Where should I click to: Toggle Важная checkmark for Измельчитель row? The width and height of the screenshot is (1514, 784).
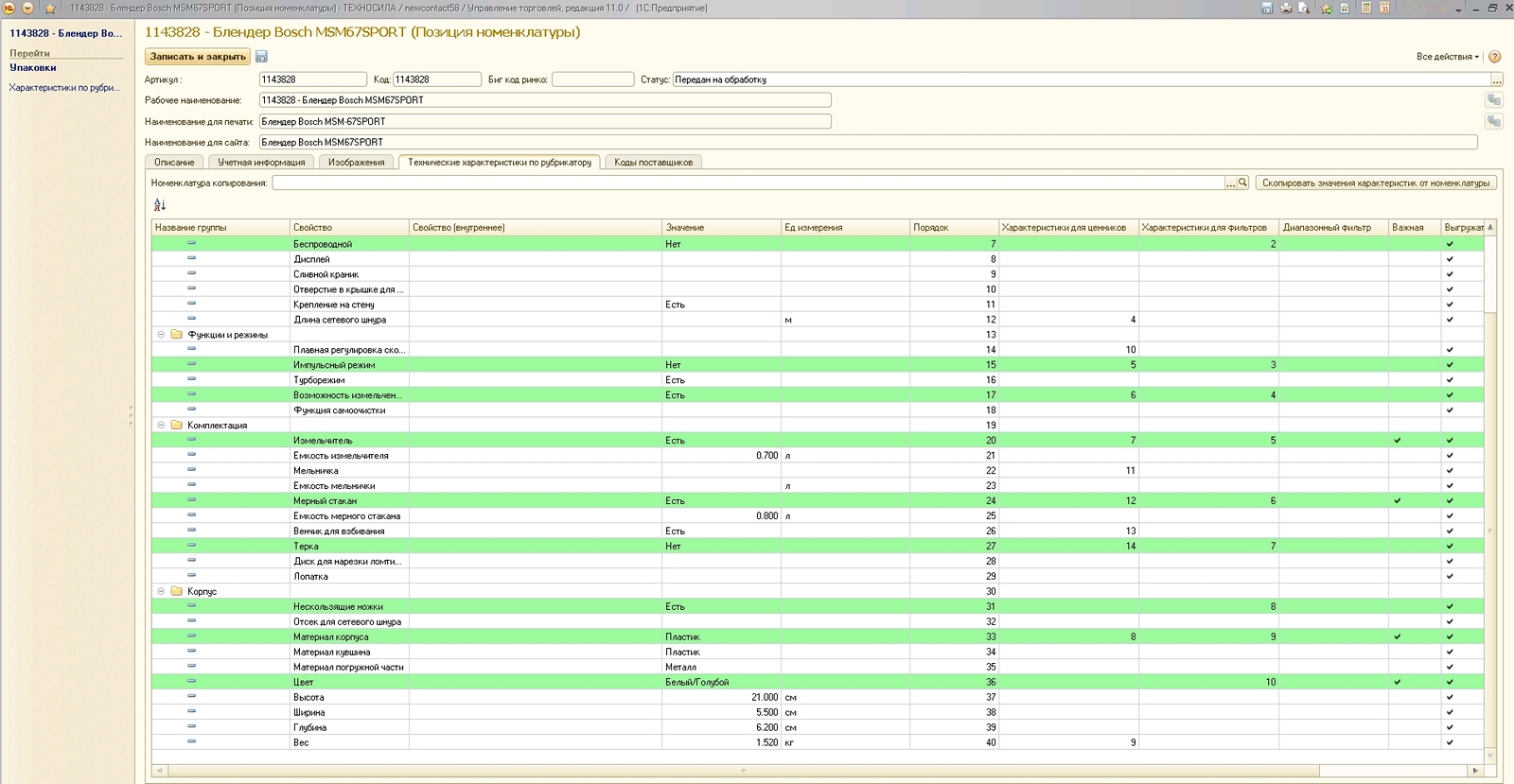[x=1398, y=441]
